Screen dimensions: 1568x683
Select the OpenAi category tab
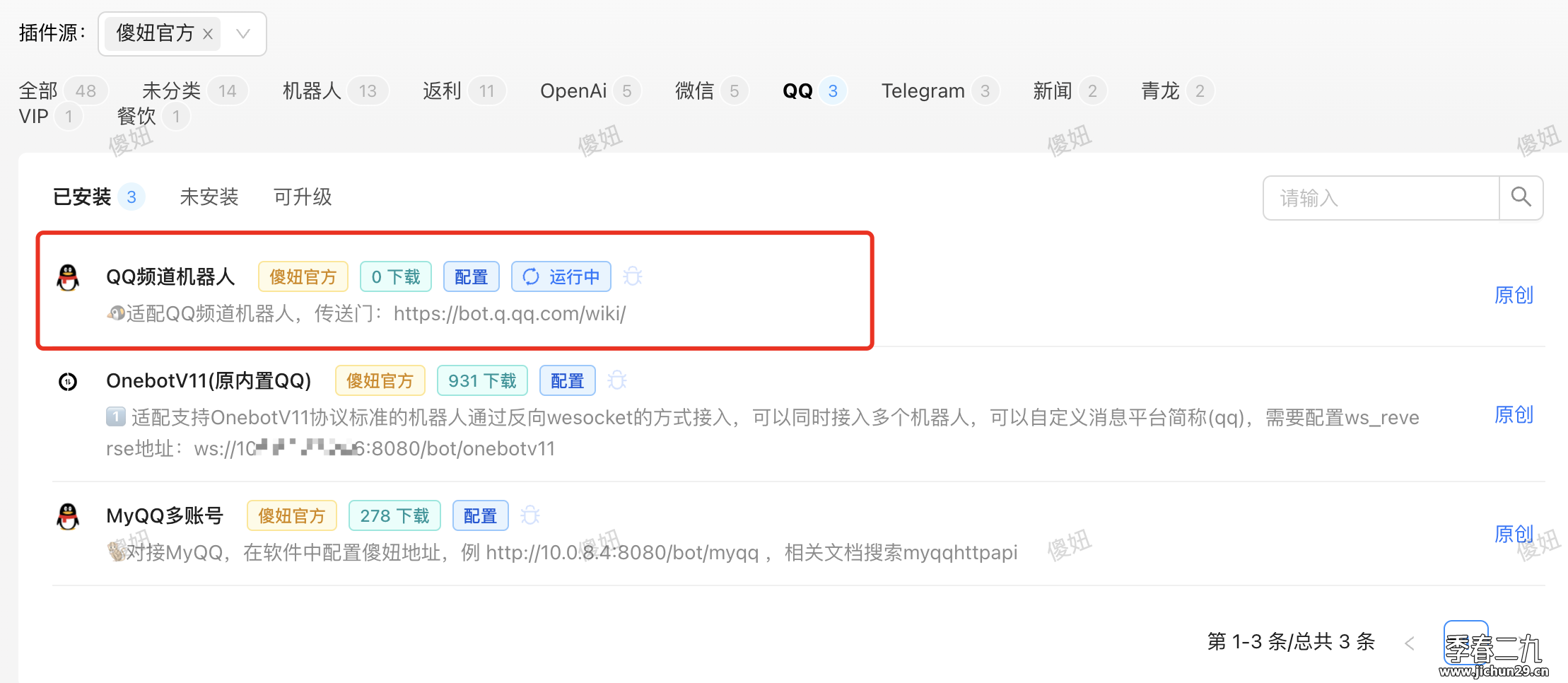(x=590, y=91)
